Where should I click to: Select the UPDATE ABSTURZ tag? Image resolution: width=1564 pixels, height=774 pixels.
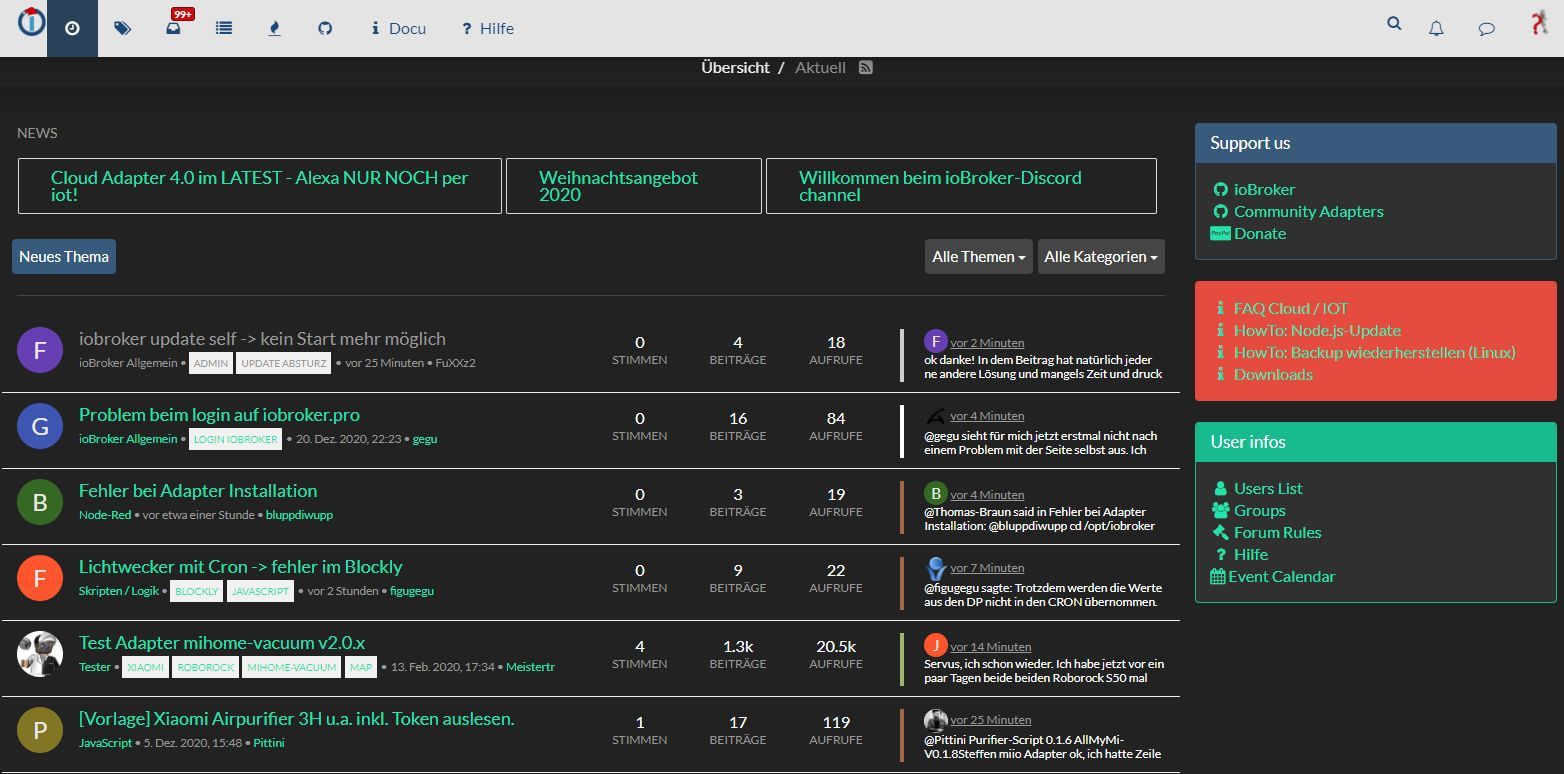284,363
